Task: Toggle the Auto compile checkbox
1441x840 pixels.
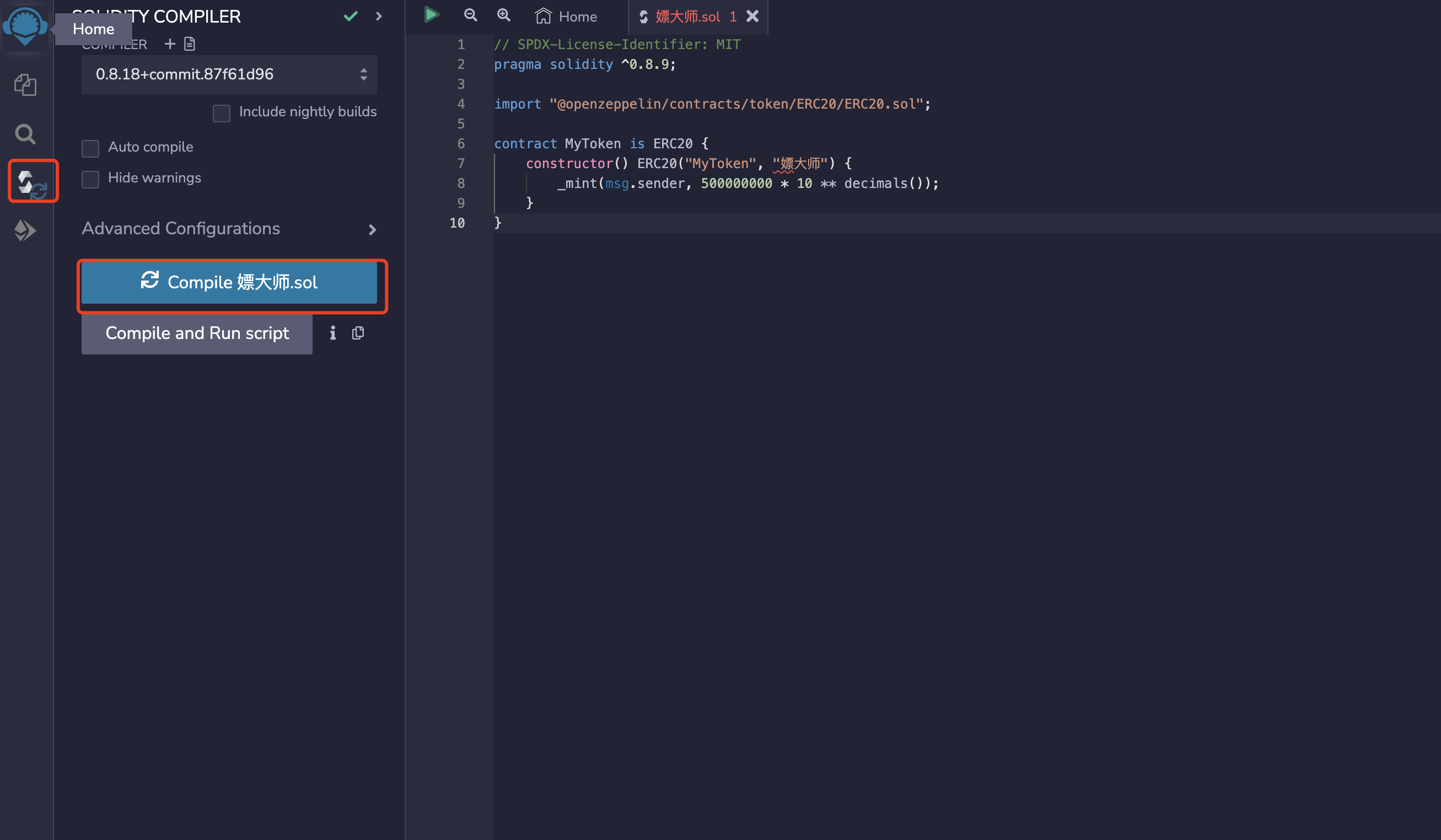Action: pos(90,148)
